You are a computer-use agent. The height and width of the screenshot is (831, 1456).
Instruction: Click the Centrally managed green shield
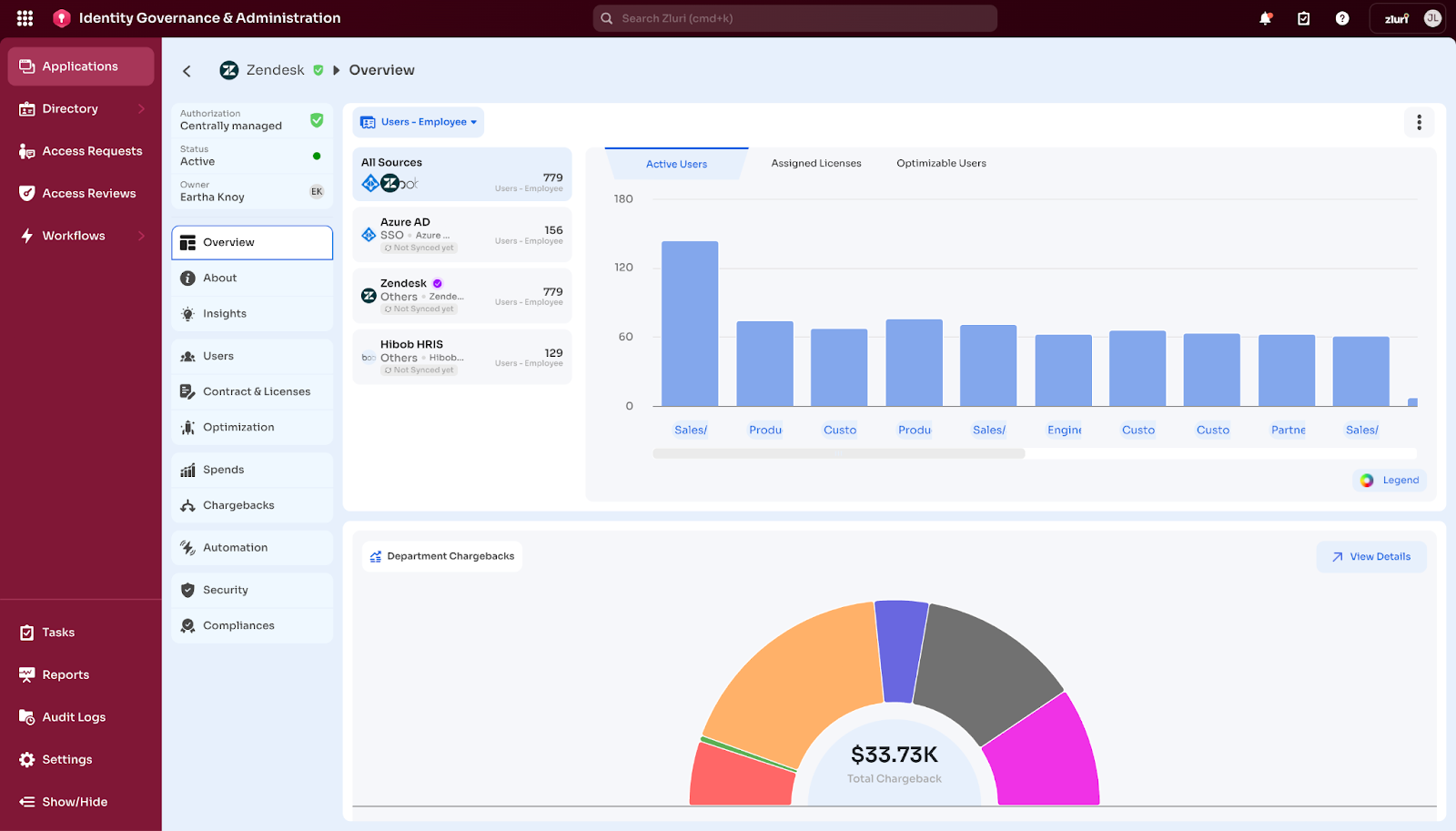[317, 120]
